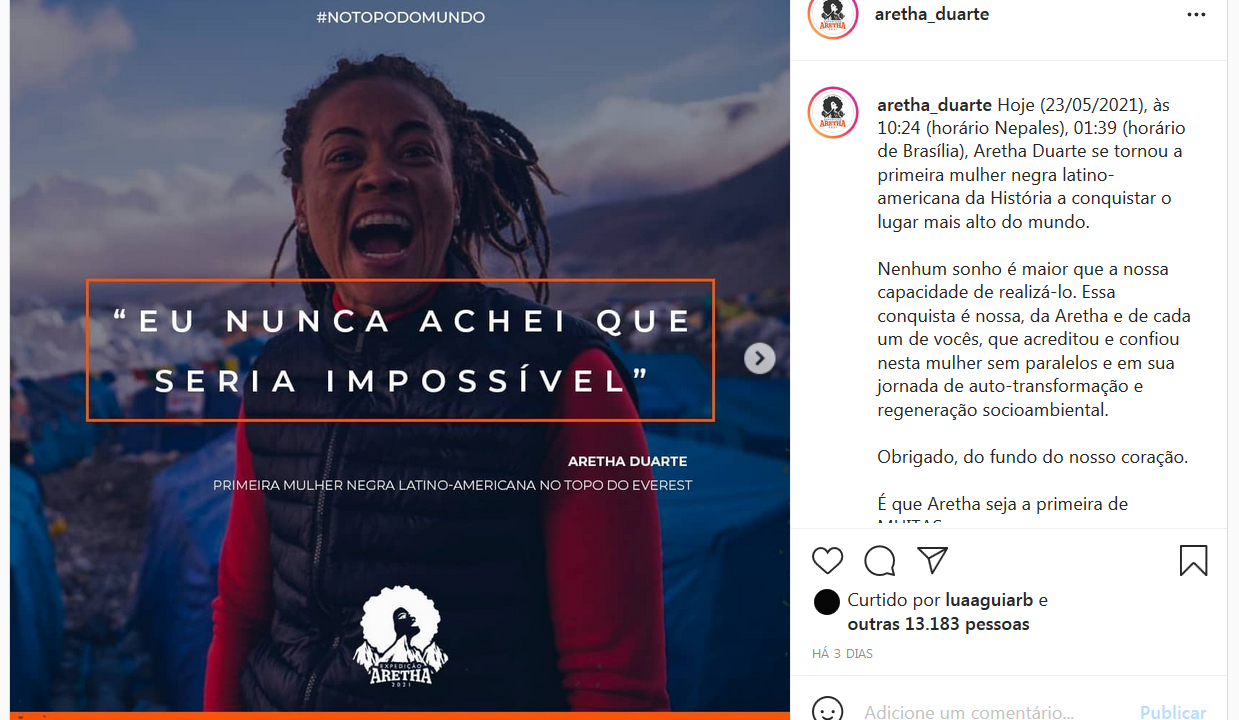Show the list of outras 13.183 pessoas
The width and height of the screenshot is (1239, 720).
(x=938, y=624)
